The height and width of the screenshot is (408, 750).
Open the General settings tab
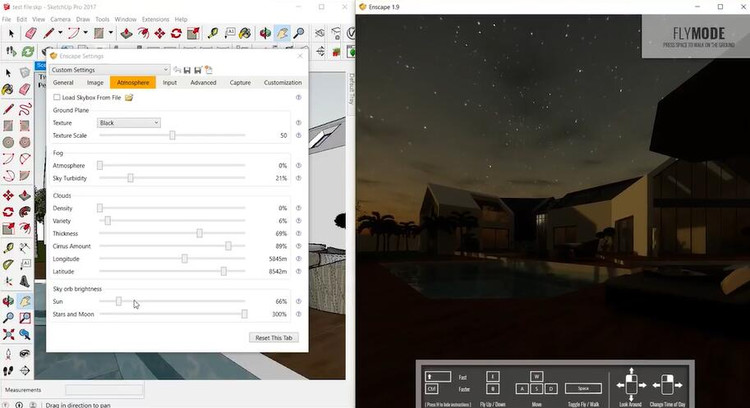click(63, 83)
